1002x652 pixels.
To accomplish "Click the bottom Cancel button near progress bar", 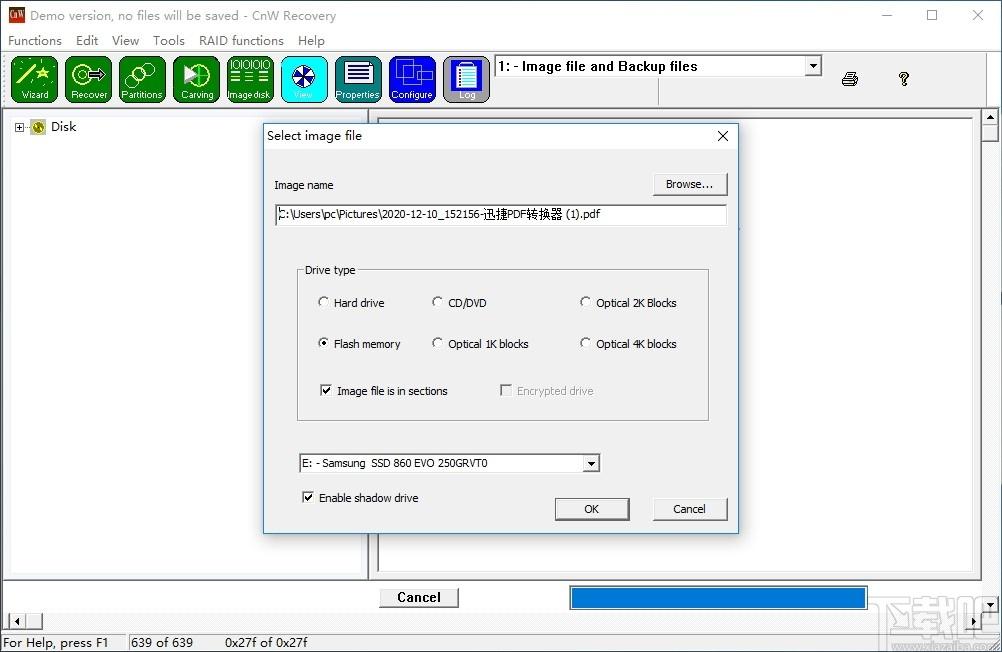I will coord(419,597).
